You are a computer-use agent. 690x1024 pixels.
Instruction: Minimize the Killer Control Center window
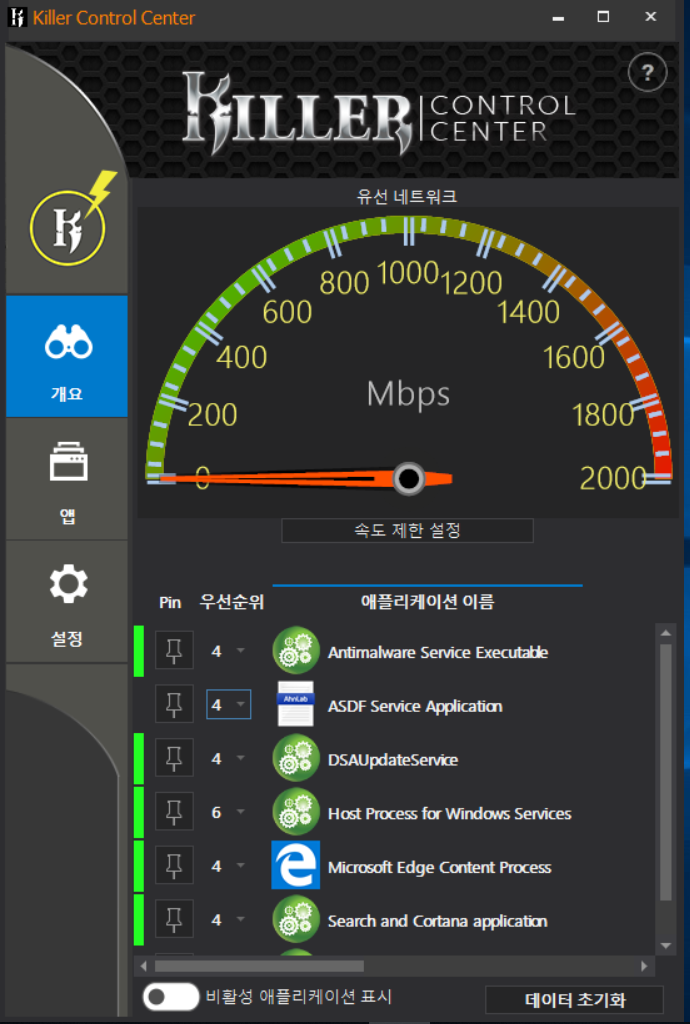[558, 18]
